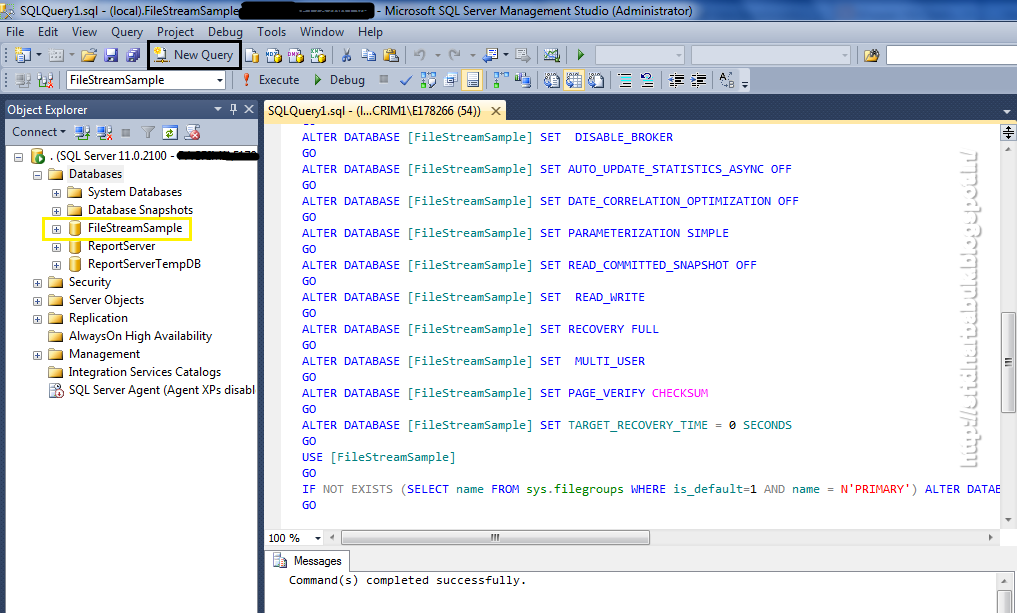The height and width of the screenshot is (613, 1017).
Task: Expand the FileStreamSample database node
Action: (56, 227)
